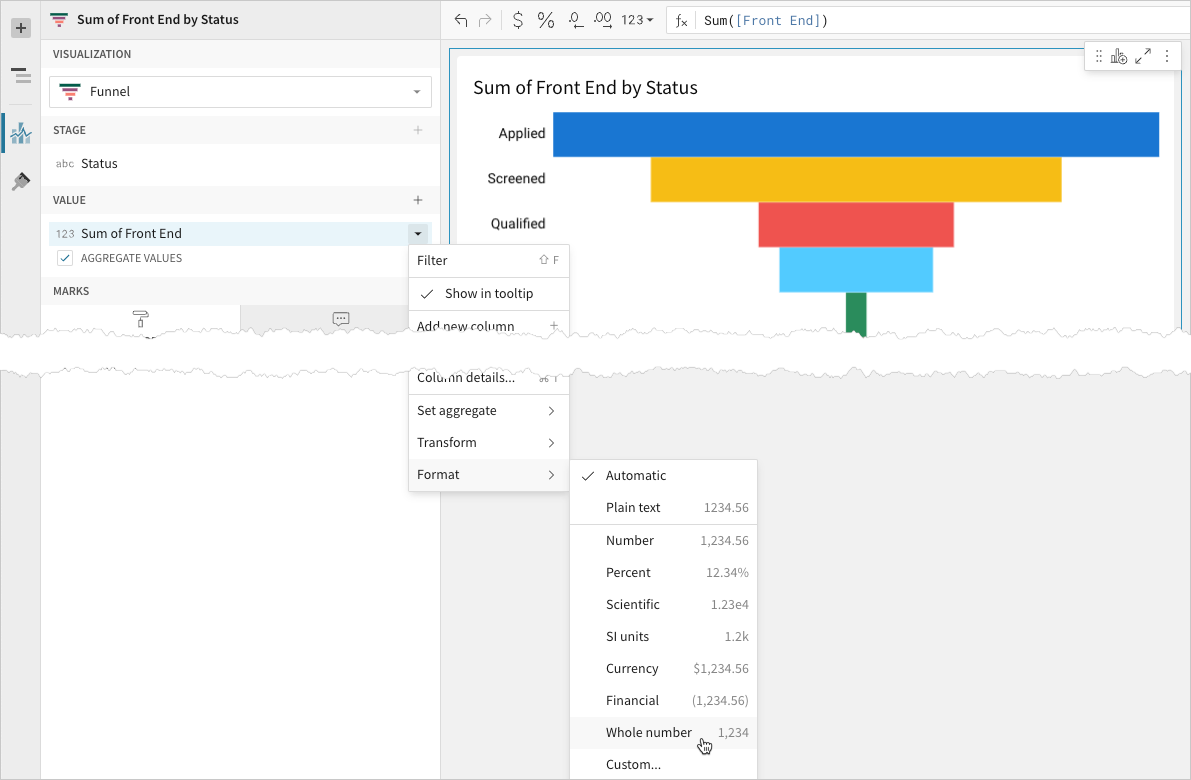The height and width of the screenshot is (780, 1191).
Task: Click the blue Applied funnel bar
Action: point(856,134)
